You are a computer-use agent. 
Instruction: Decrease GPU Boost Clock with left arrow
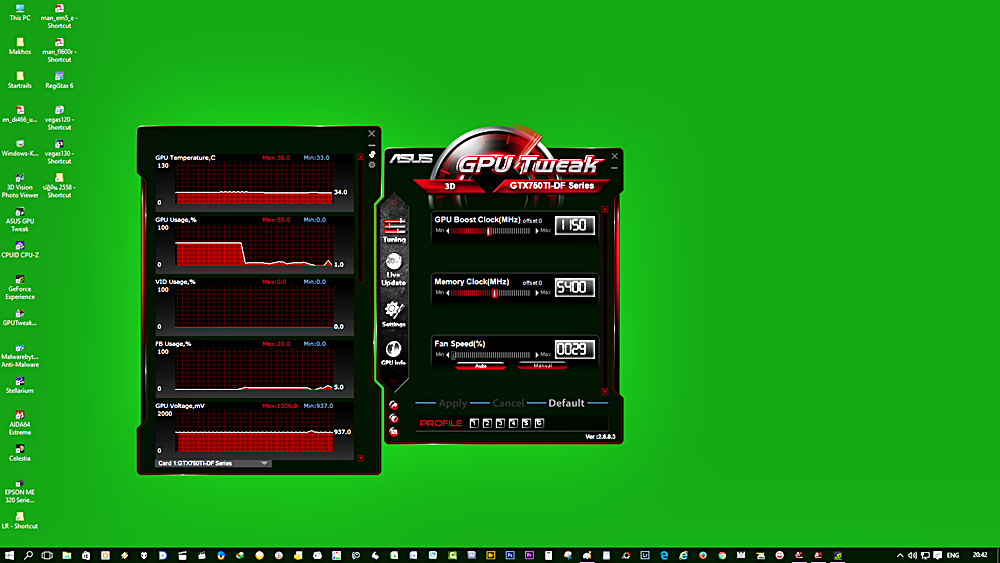[x=448, y=231]
